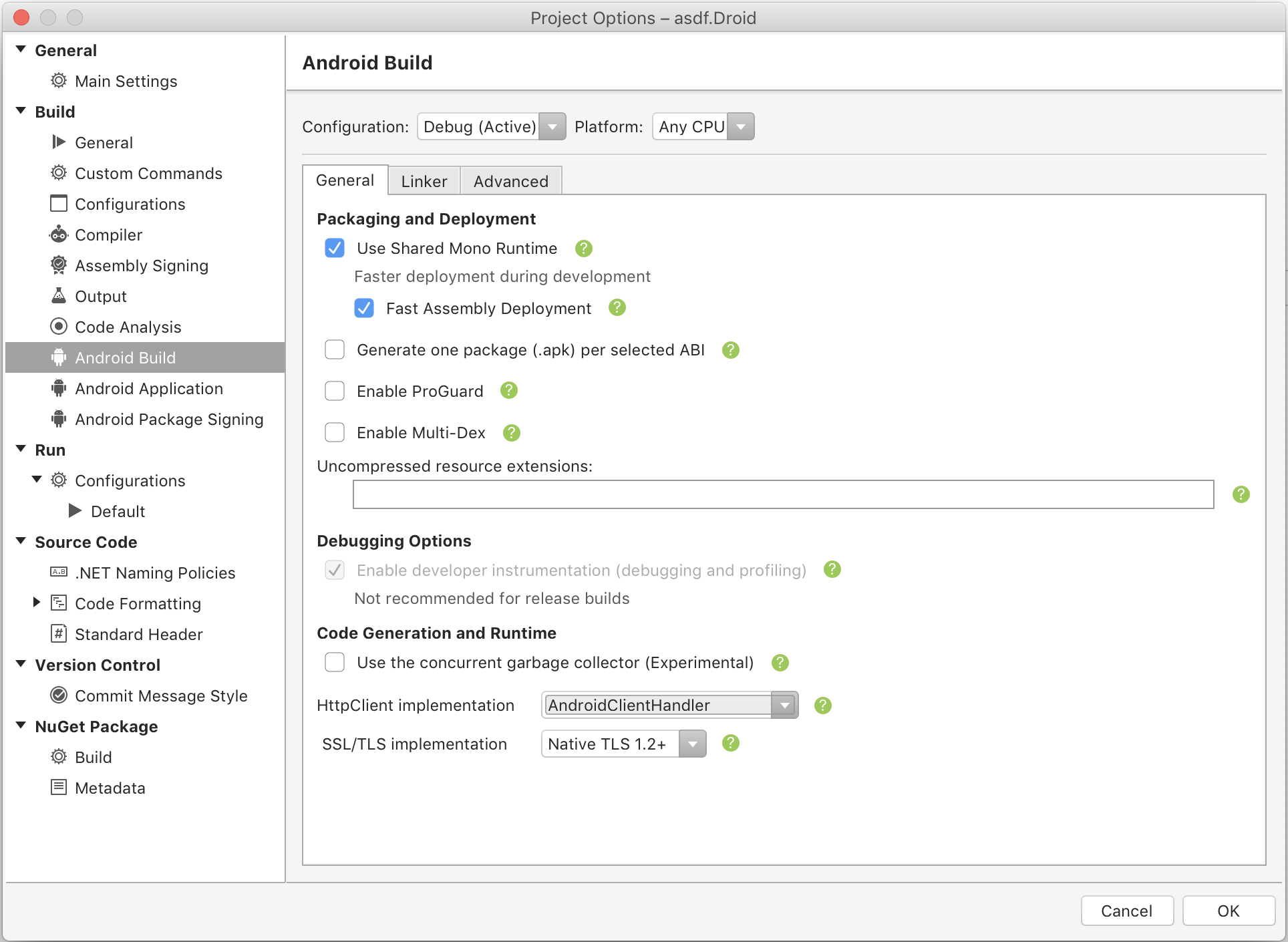Click the Assembly Signing badge icon
This screenshot has width=1288, height=942.
pyautogui.click(x=59, y=265)
